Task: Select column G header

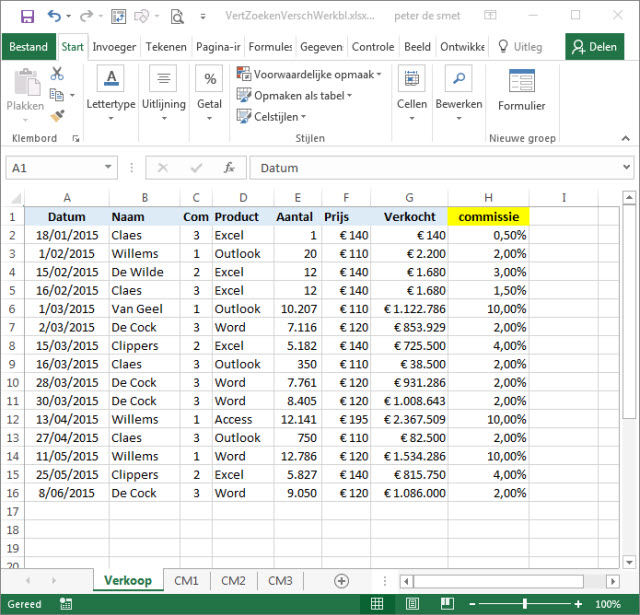Action: pyautogui.click(x=409, y=198)
